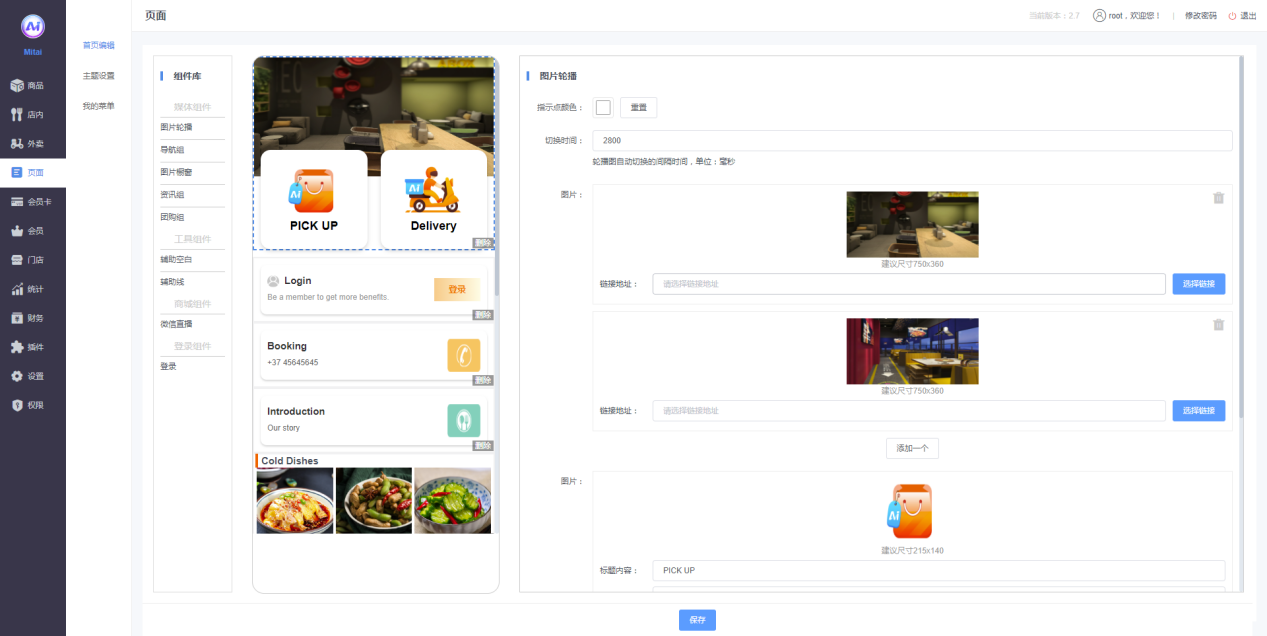Switch to 主题设置 theme settings tab
The image size is (1267, 636).
point(98,76)
